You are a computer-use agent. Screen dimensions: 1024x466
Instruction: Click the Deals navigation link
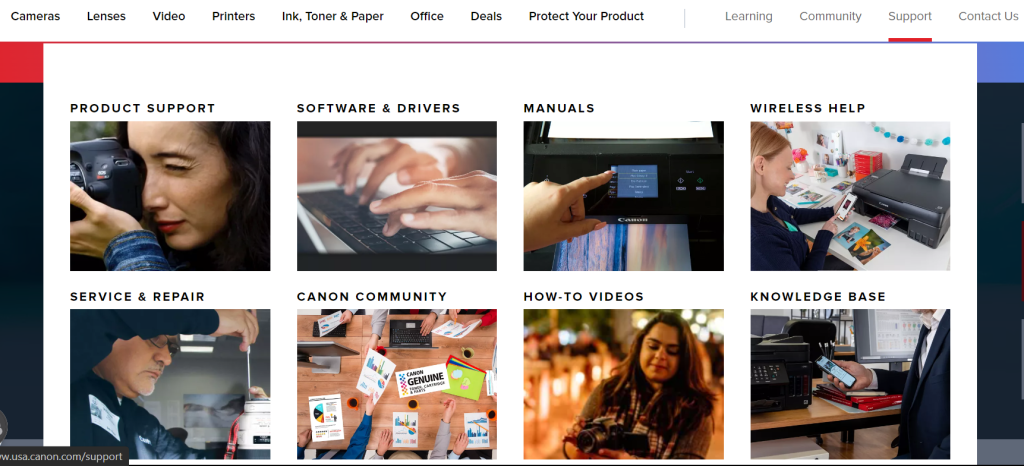487,16
